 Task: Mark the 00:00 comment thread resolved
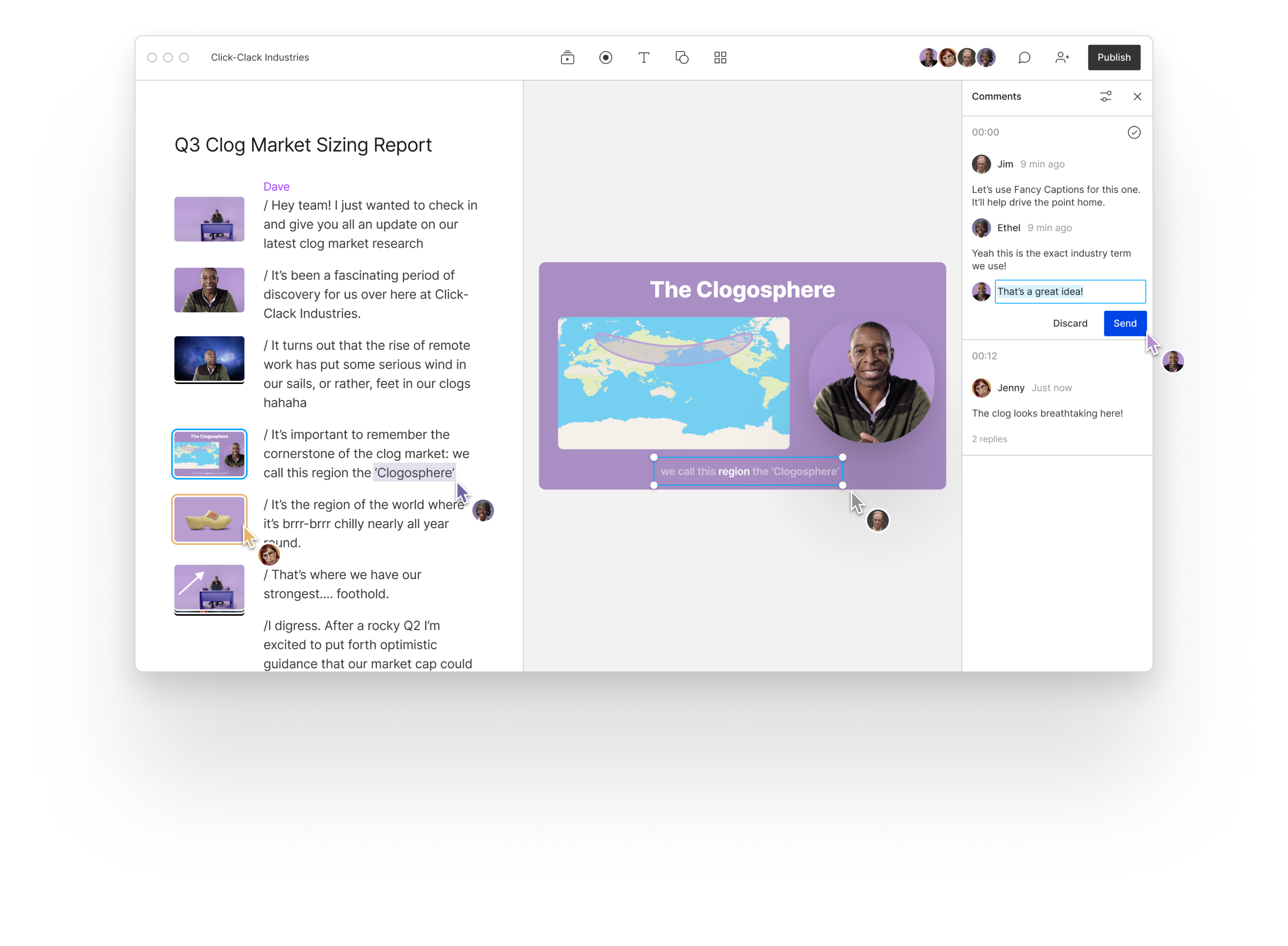[x=1134, y=132]
